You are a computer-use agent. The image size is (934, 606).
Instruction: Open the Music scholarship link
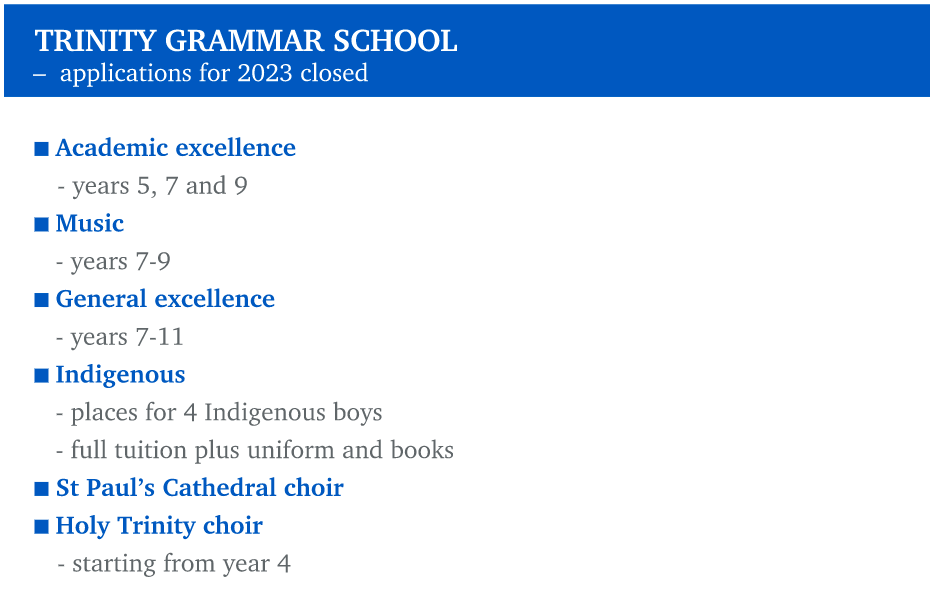[x=90, y=223]
